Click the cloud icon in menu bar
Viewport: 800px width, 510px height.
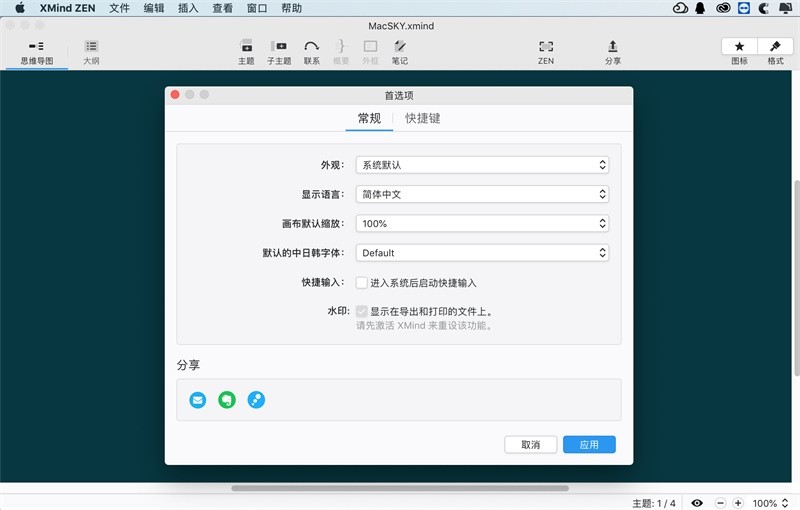(680, 8)
